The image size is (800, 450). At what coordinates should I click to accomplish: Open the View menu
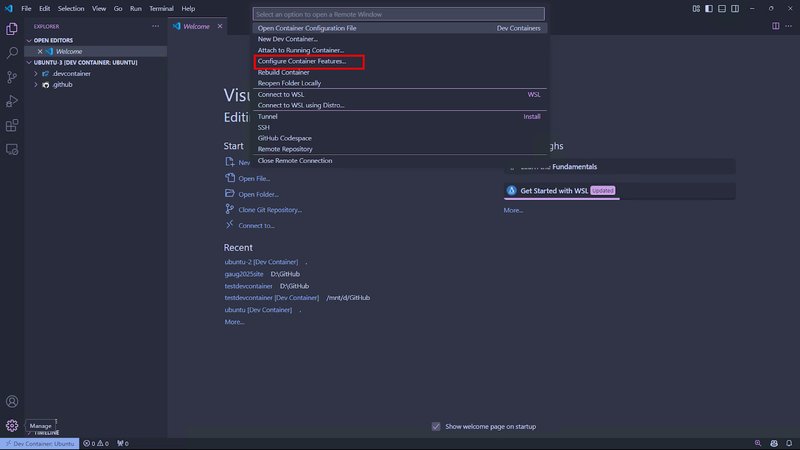coord(99,9)
